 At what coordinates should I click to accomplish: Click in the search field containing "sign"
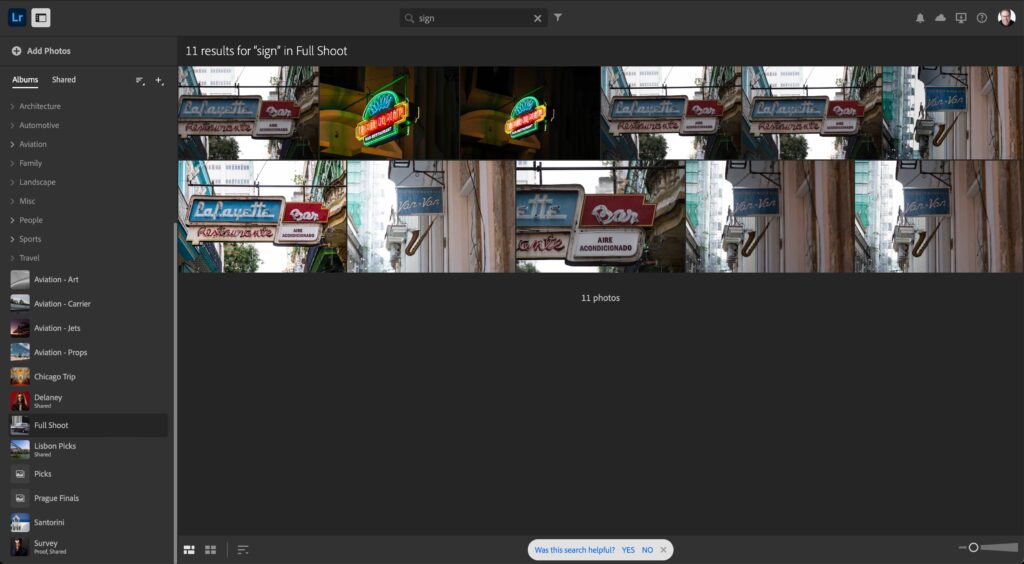tap(473, 18)
